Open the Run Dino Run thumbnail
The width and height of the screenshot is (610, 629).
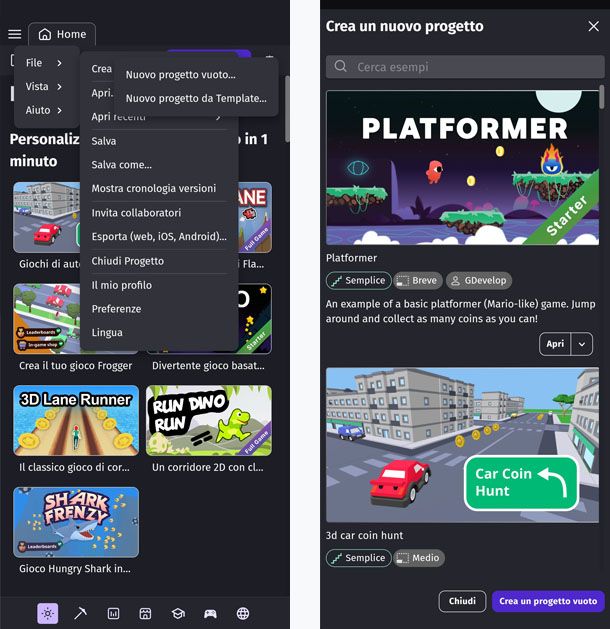pyautogui.click(x=209, y=420)
